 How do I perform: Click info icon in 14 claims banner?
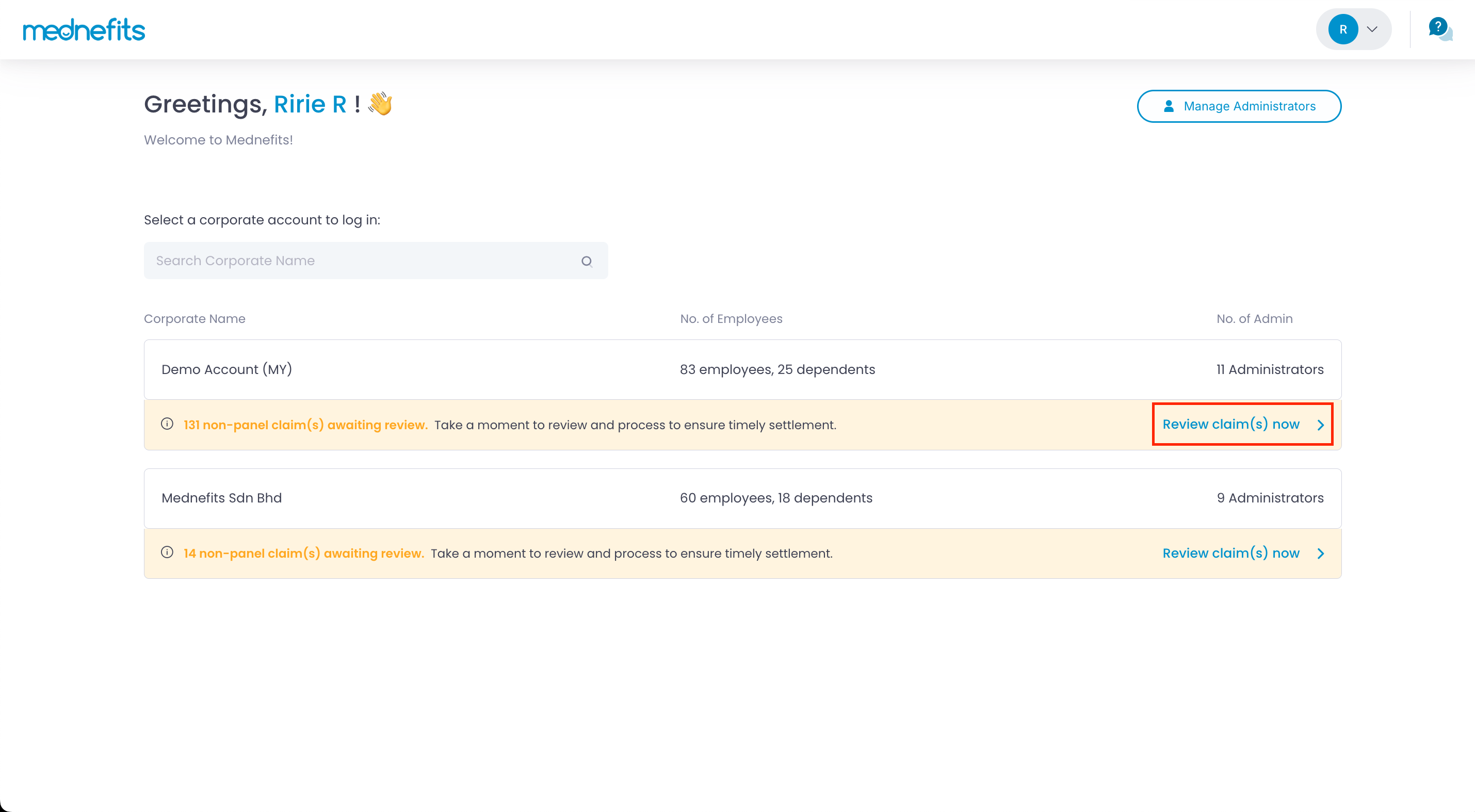pos(167,553)
